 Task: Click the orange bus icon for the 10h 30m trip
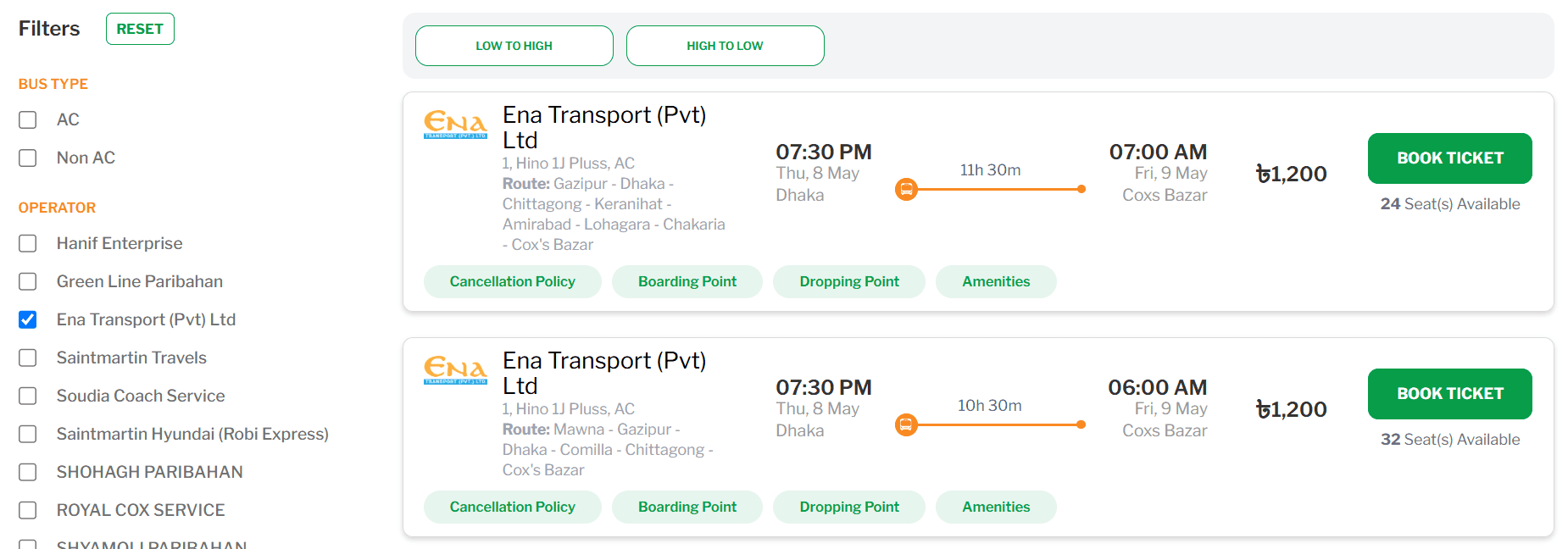point(906,424)
